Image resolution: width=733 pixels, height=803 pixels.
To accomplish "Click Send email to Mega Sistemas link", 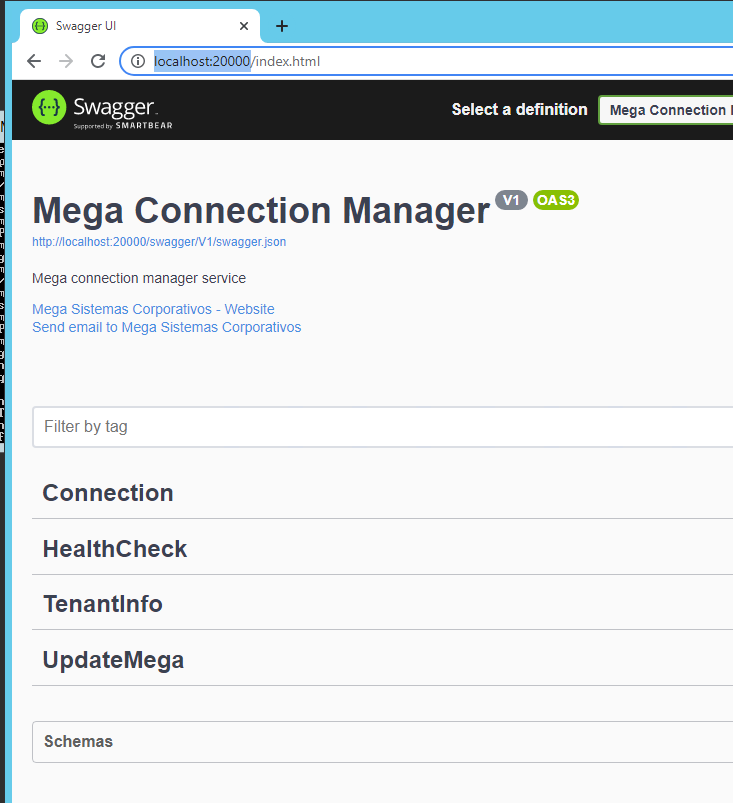I will coord(166,327).
